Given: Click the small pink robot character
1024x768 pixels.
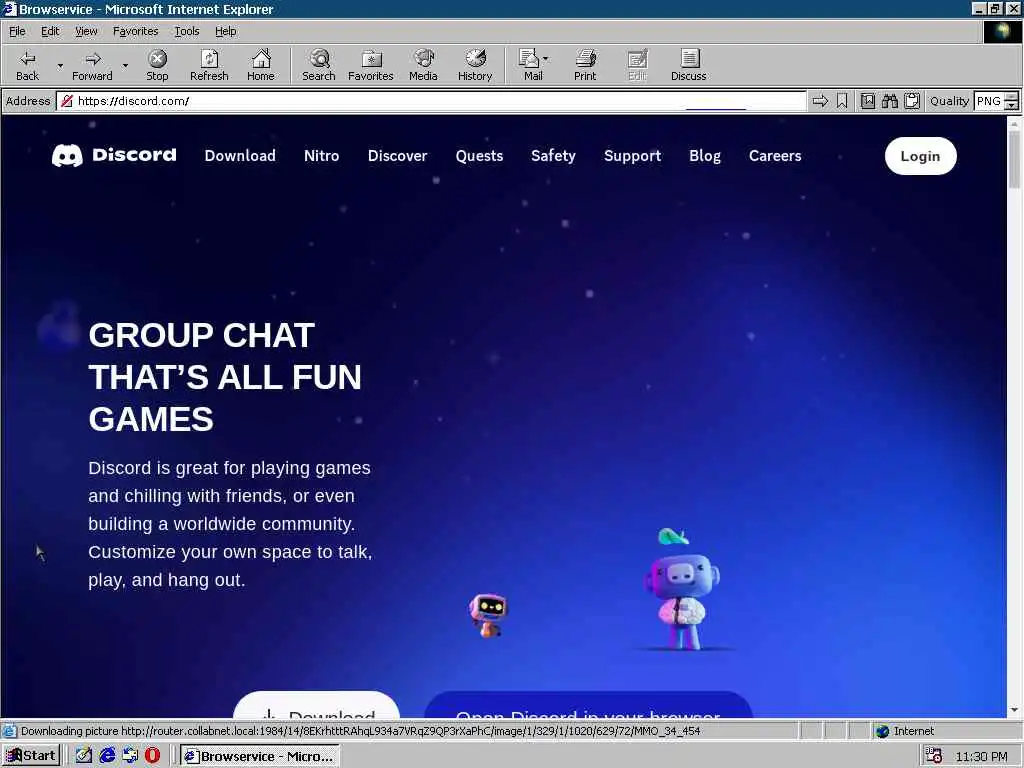Looking at the screenshot, I should click(488, 615).
